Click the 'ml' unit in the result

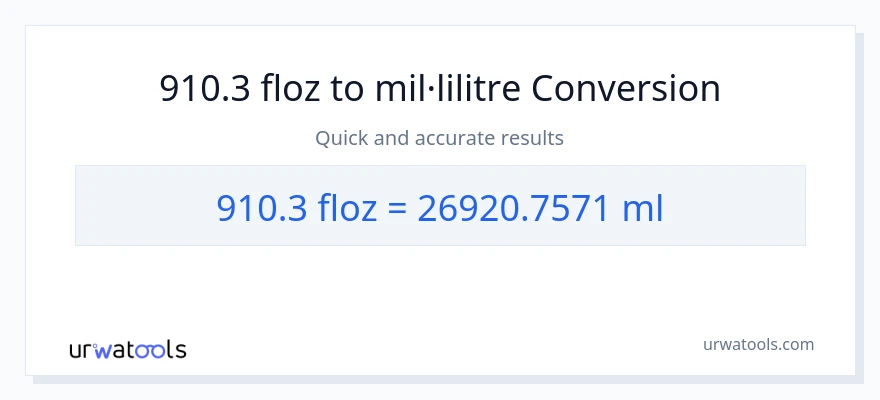pos(642,207)
